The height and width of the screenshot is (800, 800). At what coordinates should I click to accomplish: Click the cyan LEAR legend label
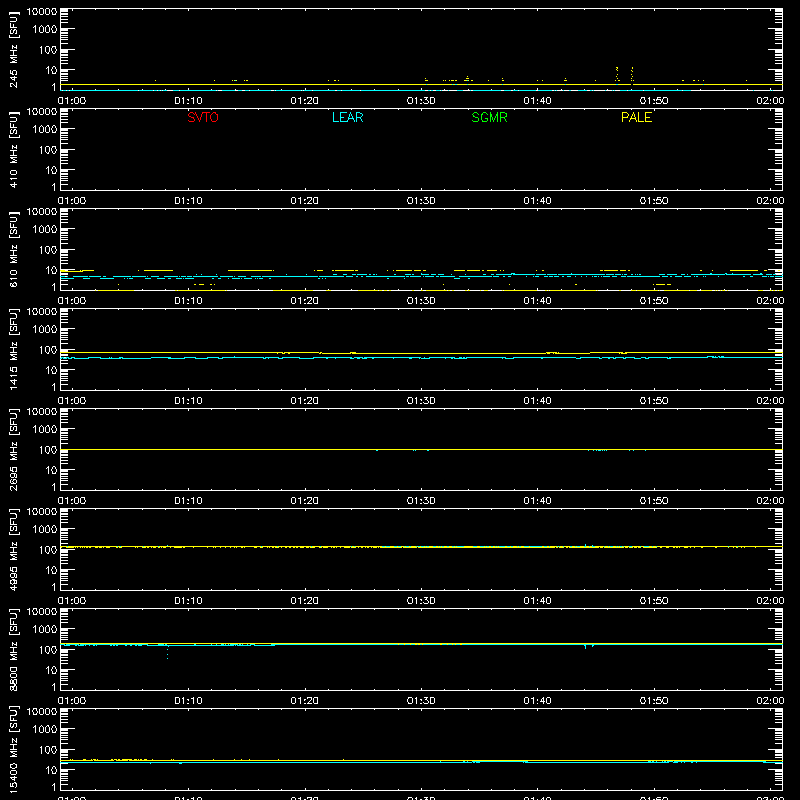[347, 117]
